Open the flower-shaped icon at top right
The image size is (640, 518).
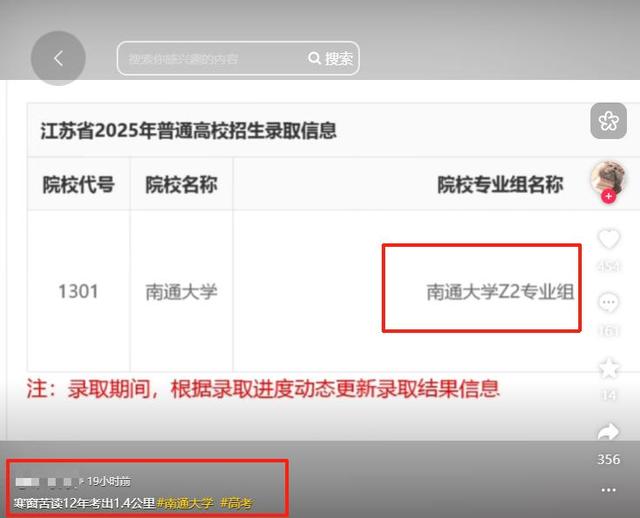(x=609, y=121)
